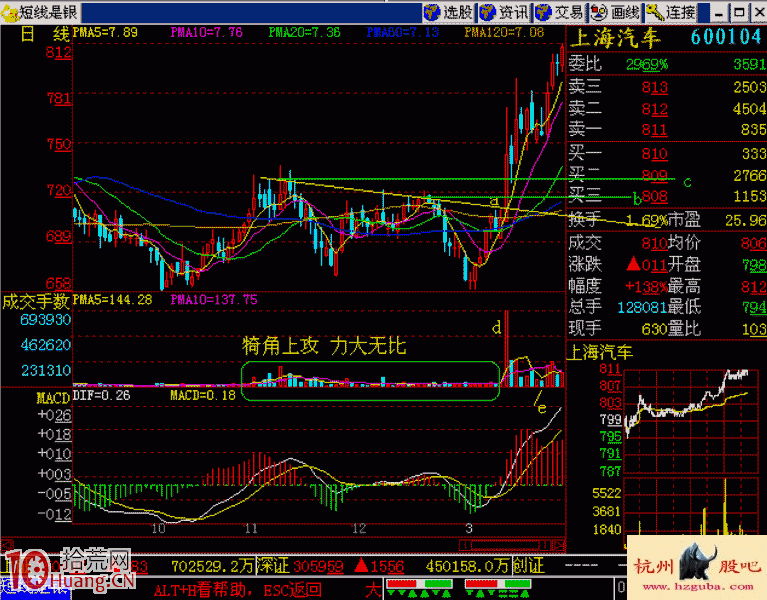Minimize the chart window

pos(719,13)
